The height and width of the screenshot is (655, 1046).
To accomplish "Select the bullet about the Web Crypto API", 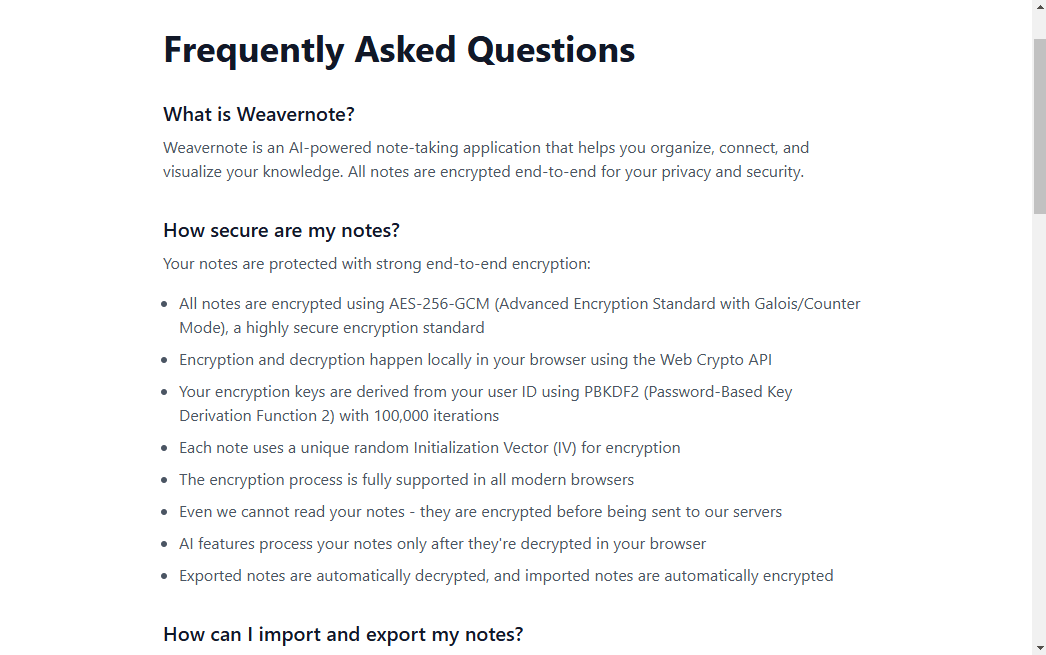I will 475,359.
